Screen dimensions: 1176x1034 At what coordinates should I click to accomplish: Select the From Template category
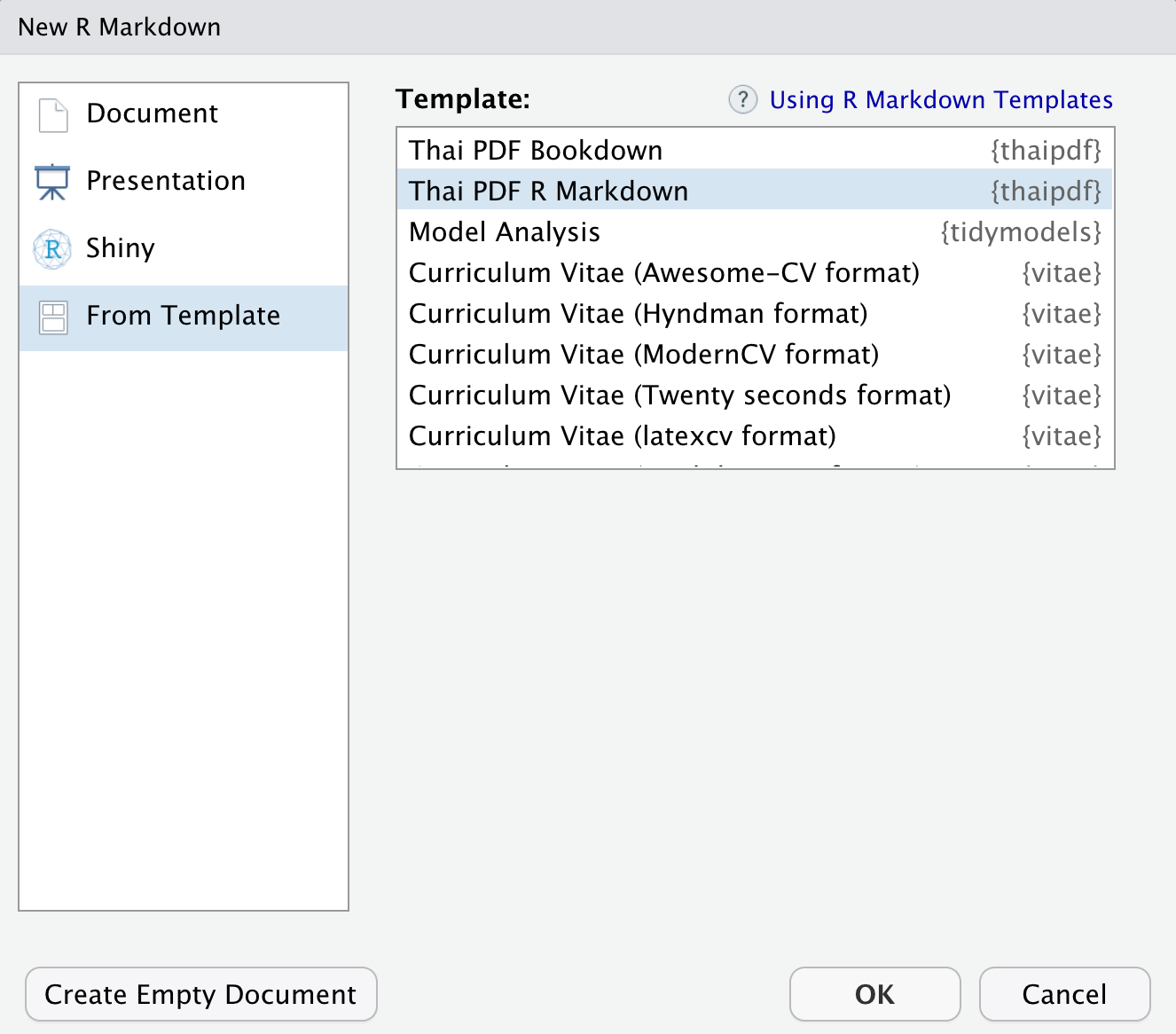[183, 316]
